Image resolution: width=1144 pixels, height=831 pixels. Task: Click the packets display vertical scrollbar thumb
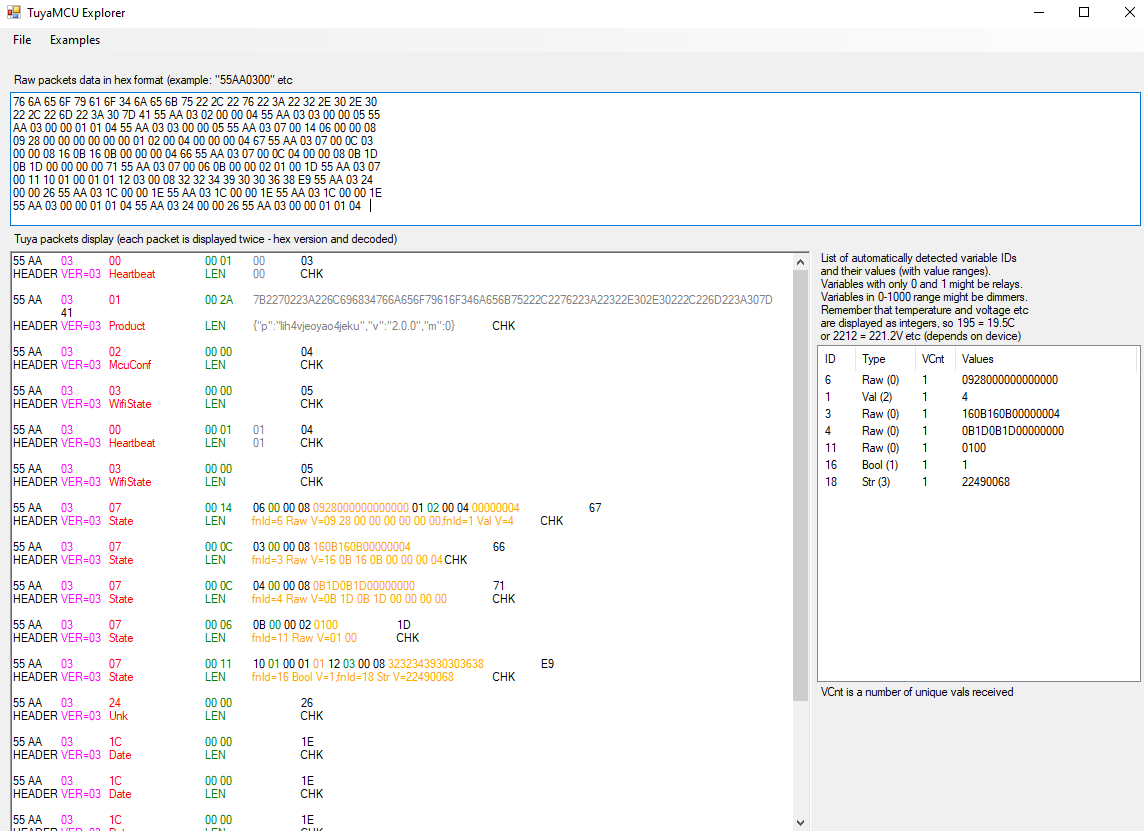point(800,485)
